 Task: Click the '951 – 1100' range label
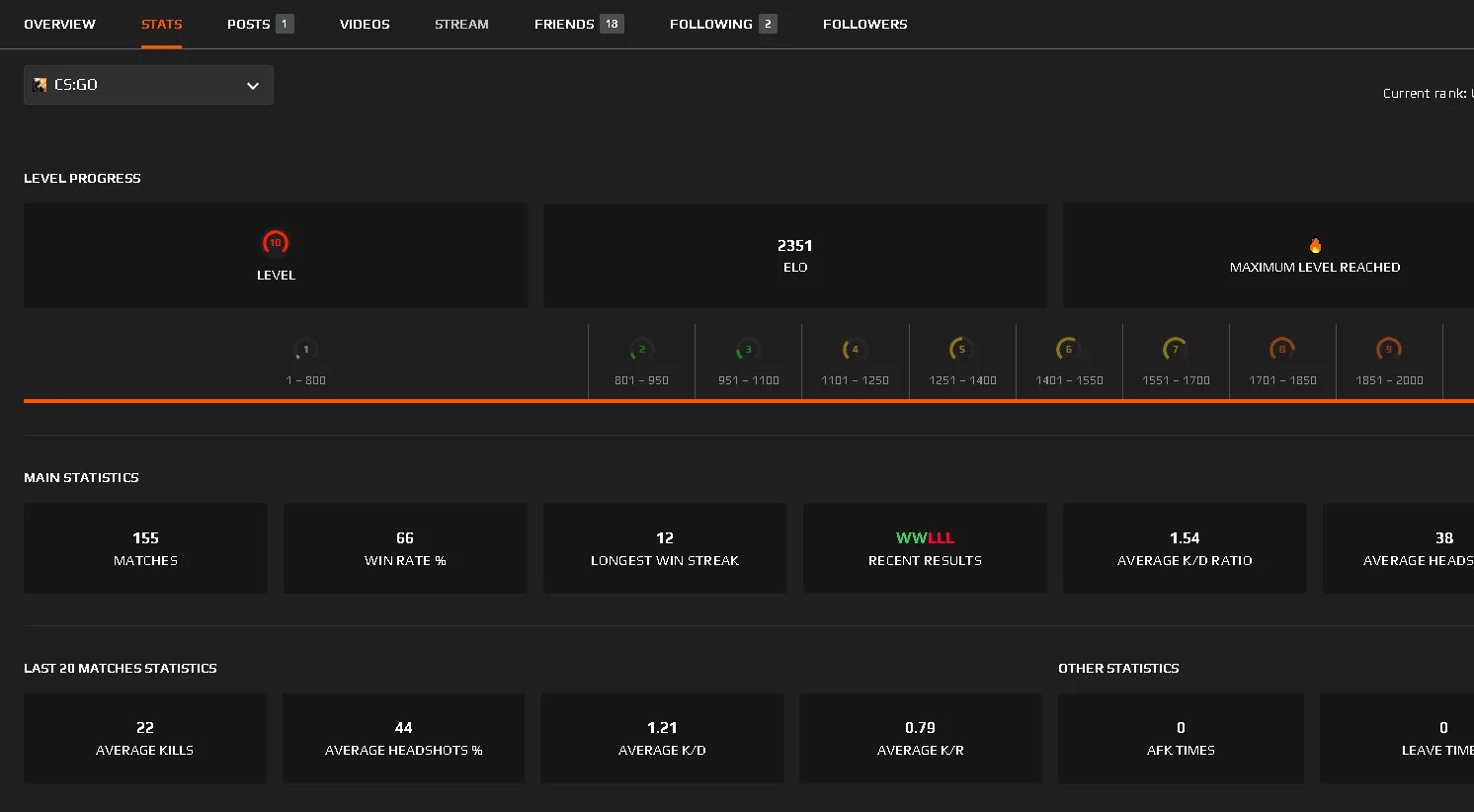pyautogui.click(x=748, y=380)
